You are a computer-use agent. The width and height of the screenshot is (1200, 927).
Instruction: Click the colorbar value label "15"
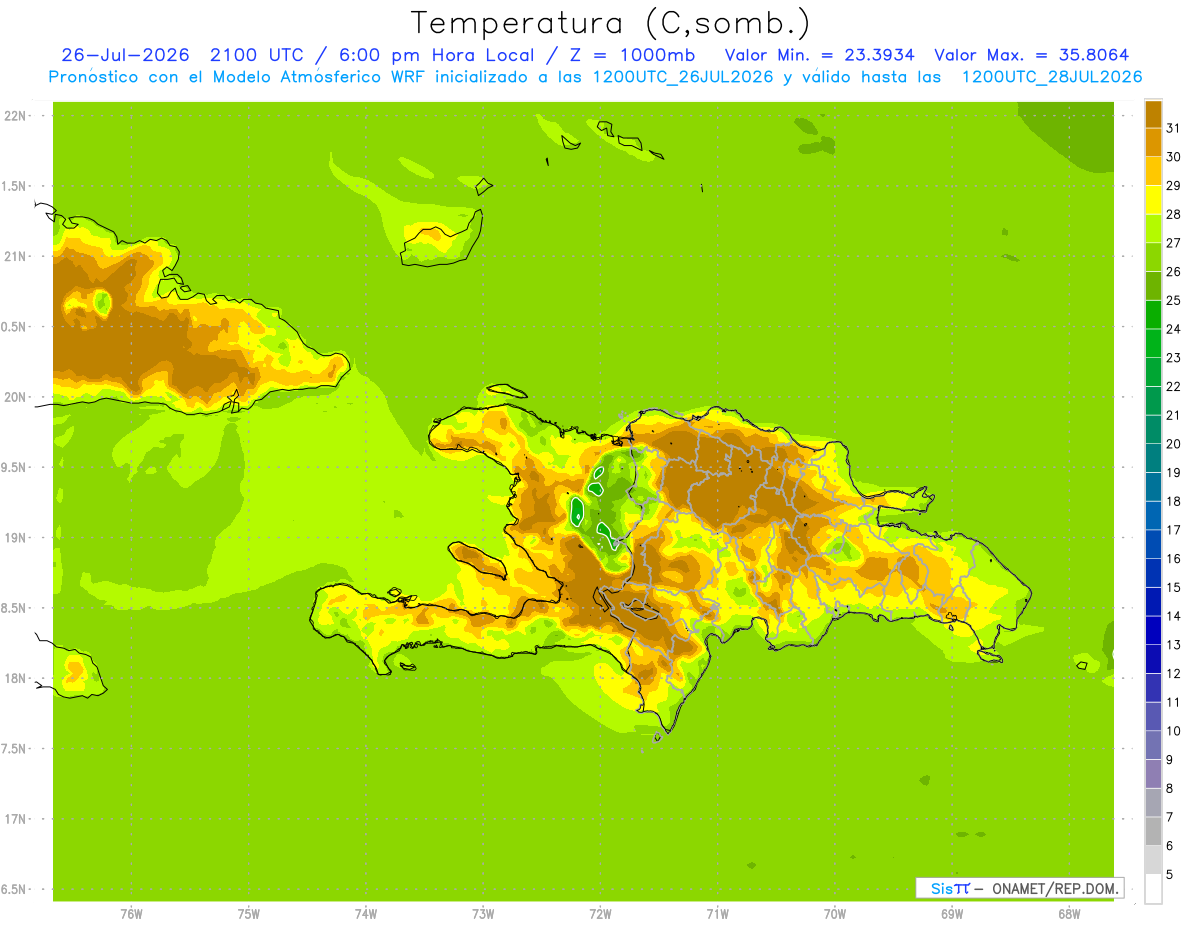(x=1173, y=588)
